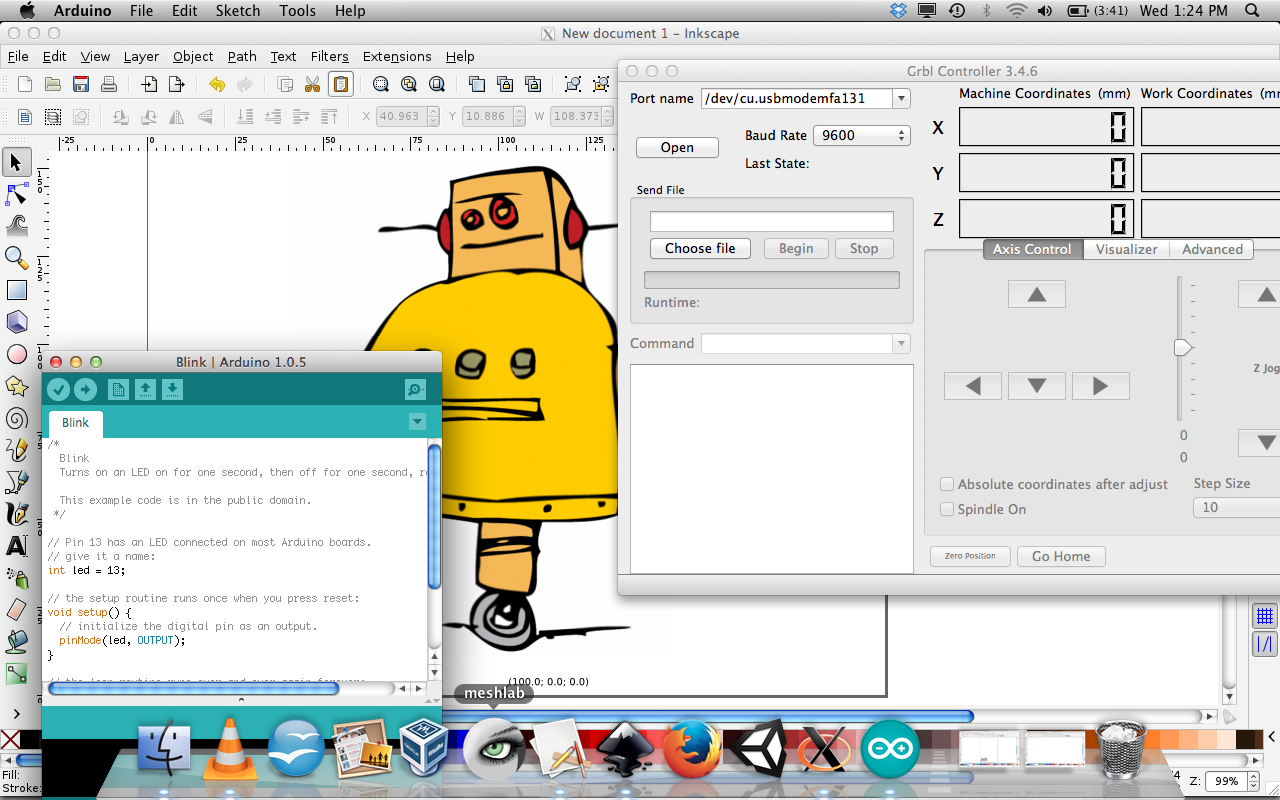
Task: Select the Inkscape 3D Box tool
Action: coord(17,322)
